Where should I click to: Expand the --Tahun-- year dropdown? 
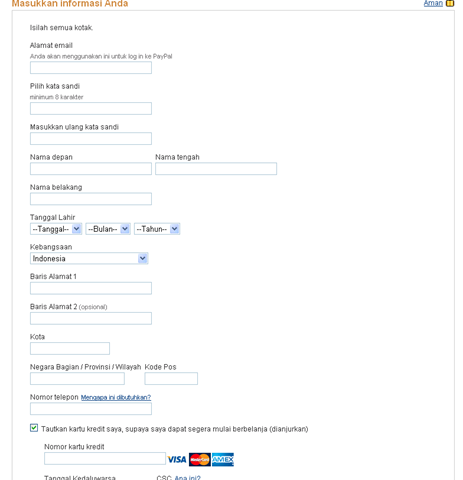pyautogui.click(x=157, y=229)
